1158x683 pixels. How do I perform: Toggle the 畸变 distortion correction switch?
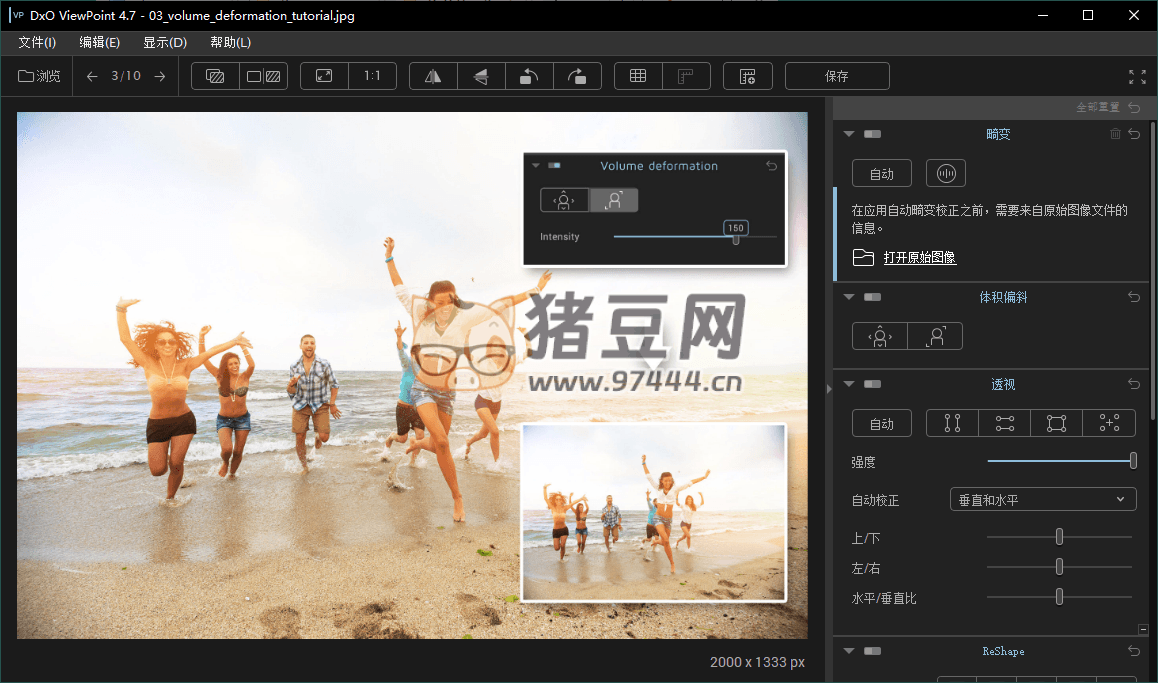point(873,134)
